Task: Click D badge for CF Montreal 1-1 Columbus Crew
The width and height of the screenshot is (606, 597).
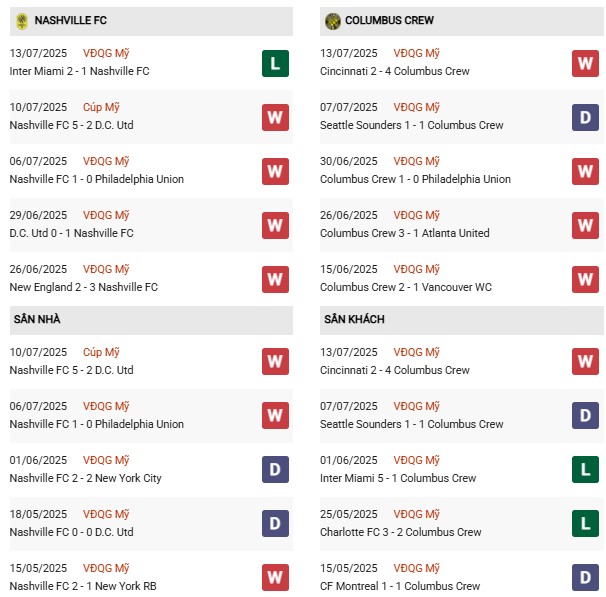Action: (x=585, y=577)
